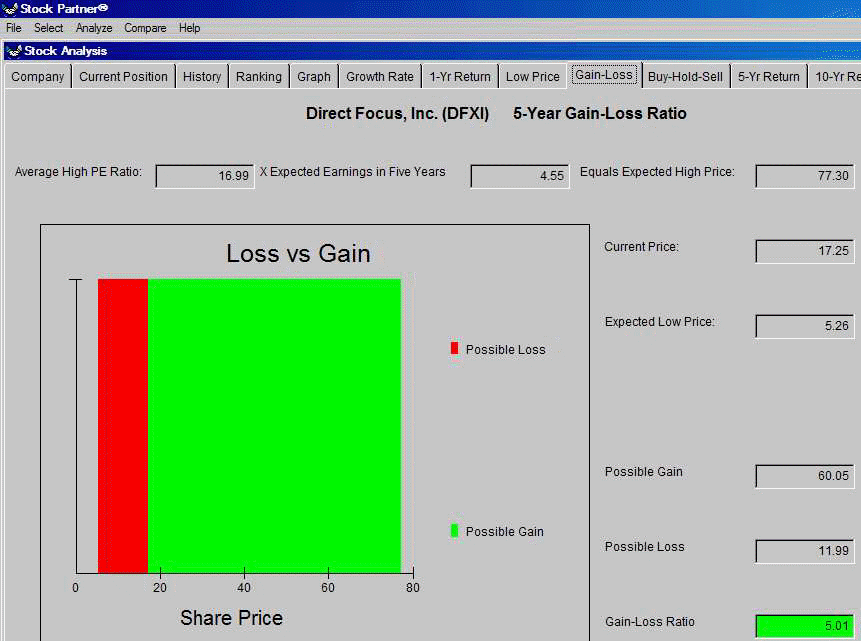This screenshot has height=641, width=861.
Task: Open the Select menu
Action: (48, 28)
